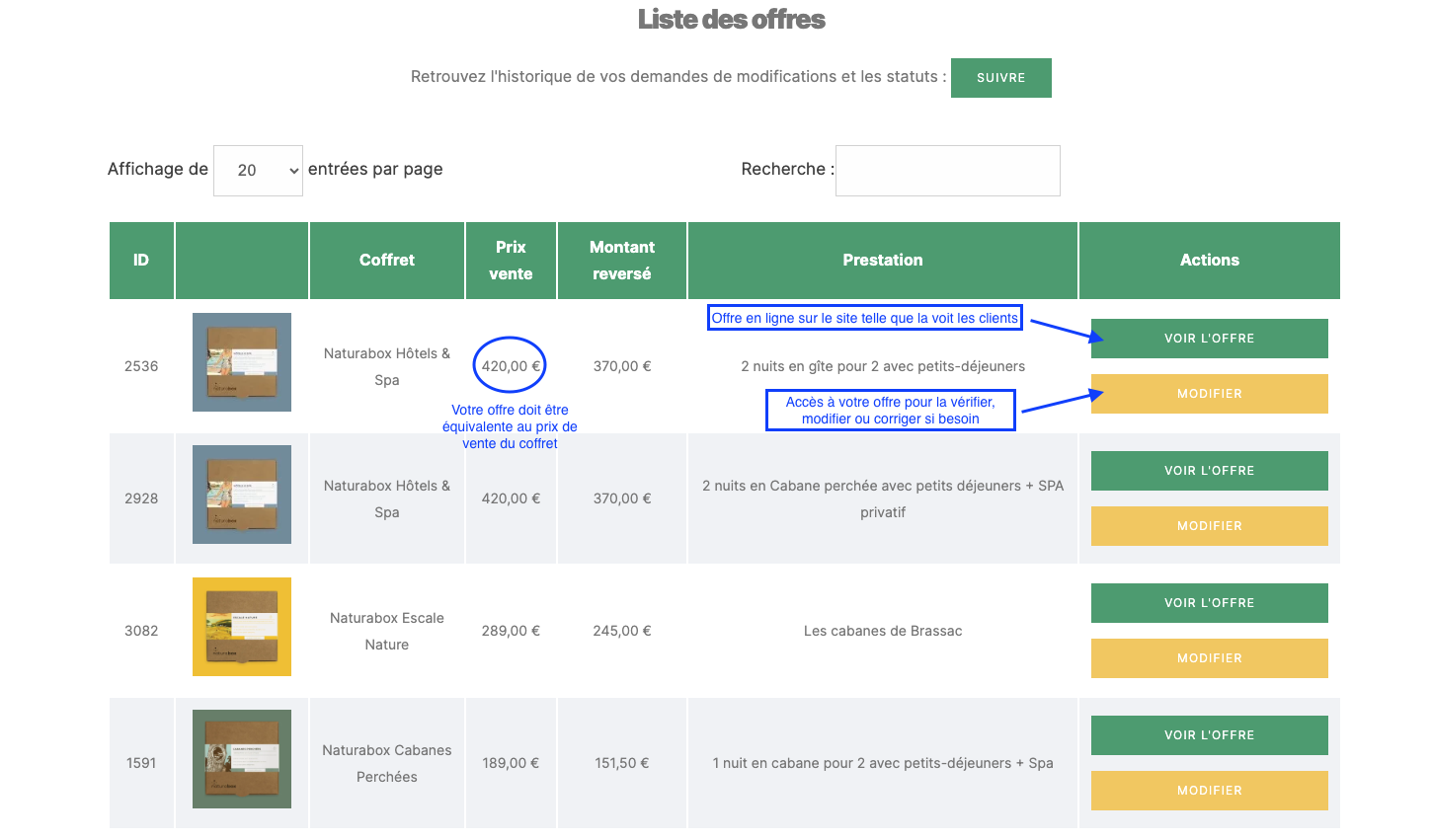View offer 2536 with Voir l'offre
The width and height of the screenshot is (1432, 840).
[1209, 339]
